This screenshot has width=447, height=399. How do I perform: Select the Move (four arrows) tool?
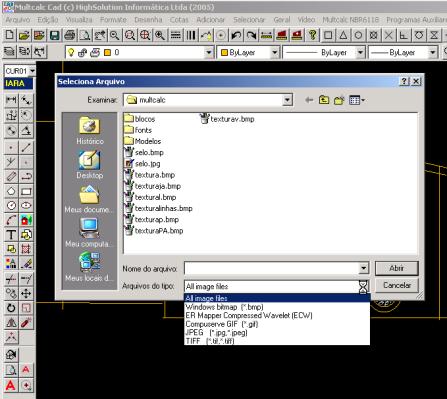(x=26, y=293)
